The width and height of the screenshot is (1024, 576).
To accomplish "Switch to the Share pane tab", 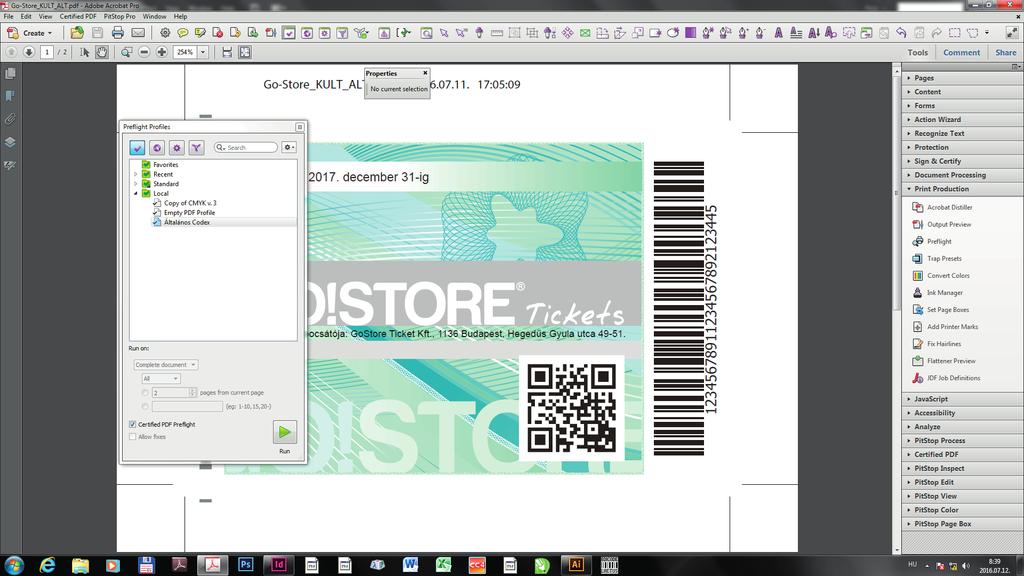I will click(x=1005, y=52).
